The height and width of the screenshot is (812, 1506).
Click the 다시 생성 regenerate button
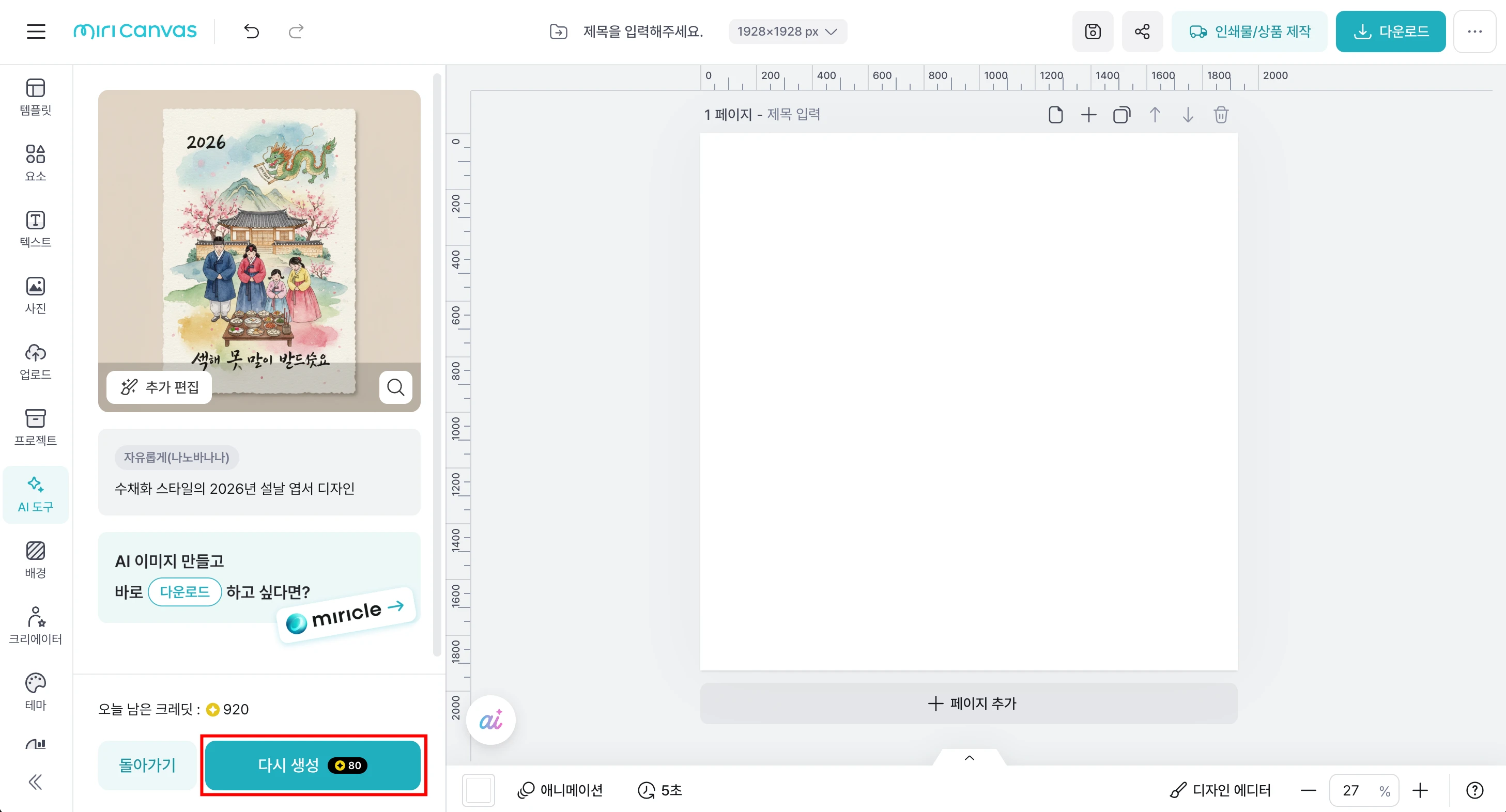pyautogui.click(x=313, y=766)
